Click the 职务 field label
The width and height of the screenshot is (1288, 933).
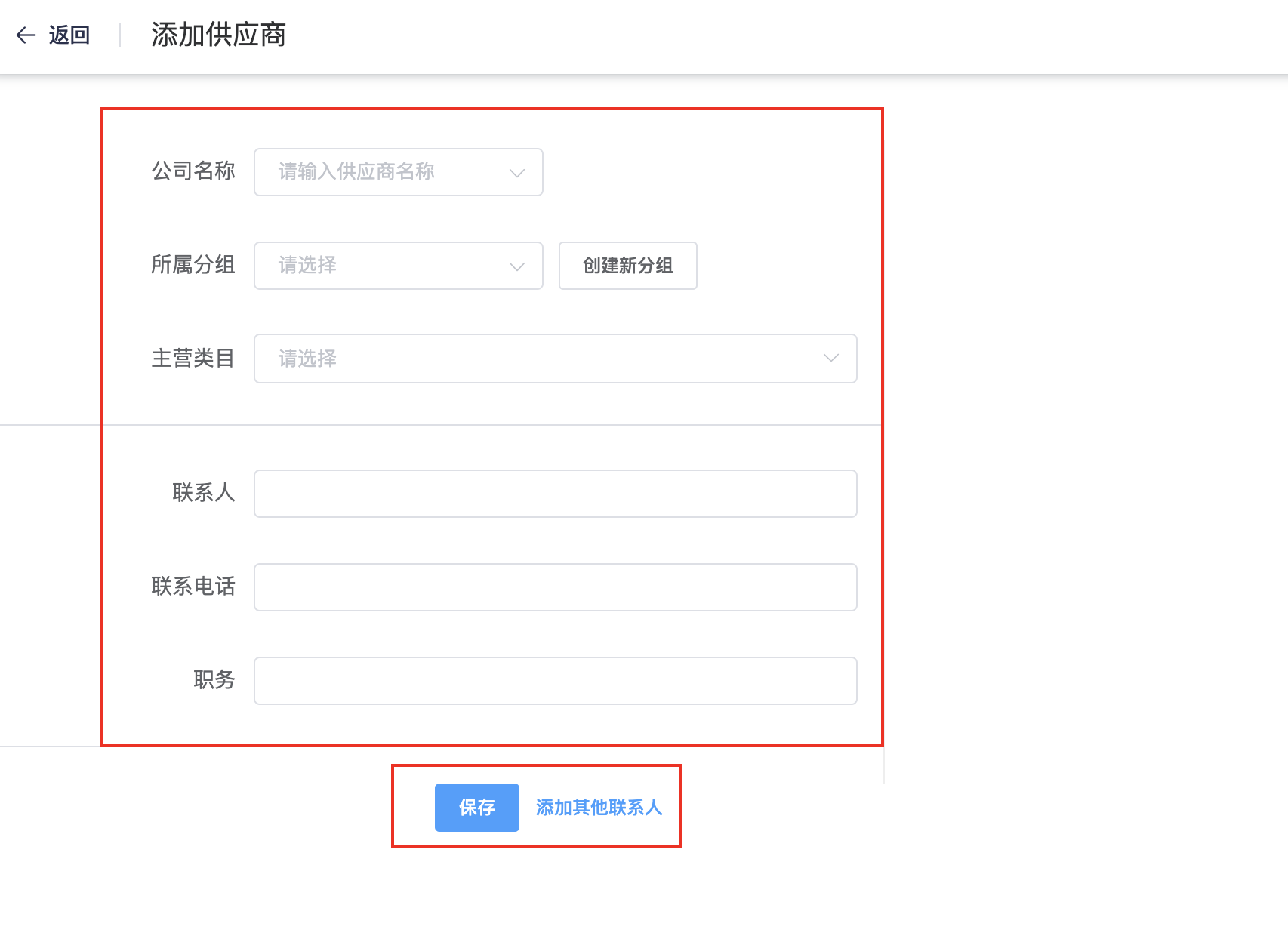214,680
